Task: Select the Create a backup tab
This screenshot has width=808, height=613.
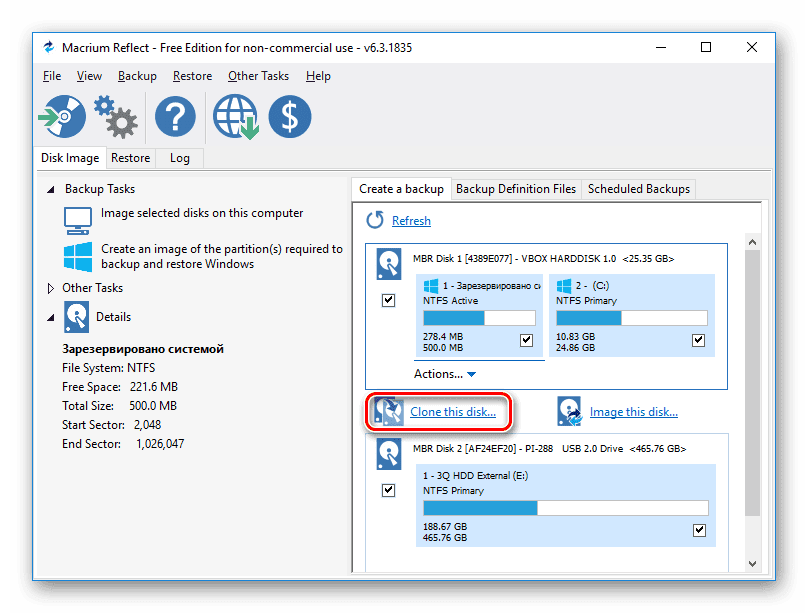Action: click(401, 189)
